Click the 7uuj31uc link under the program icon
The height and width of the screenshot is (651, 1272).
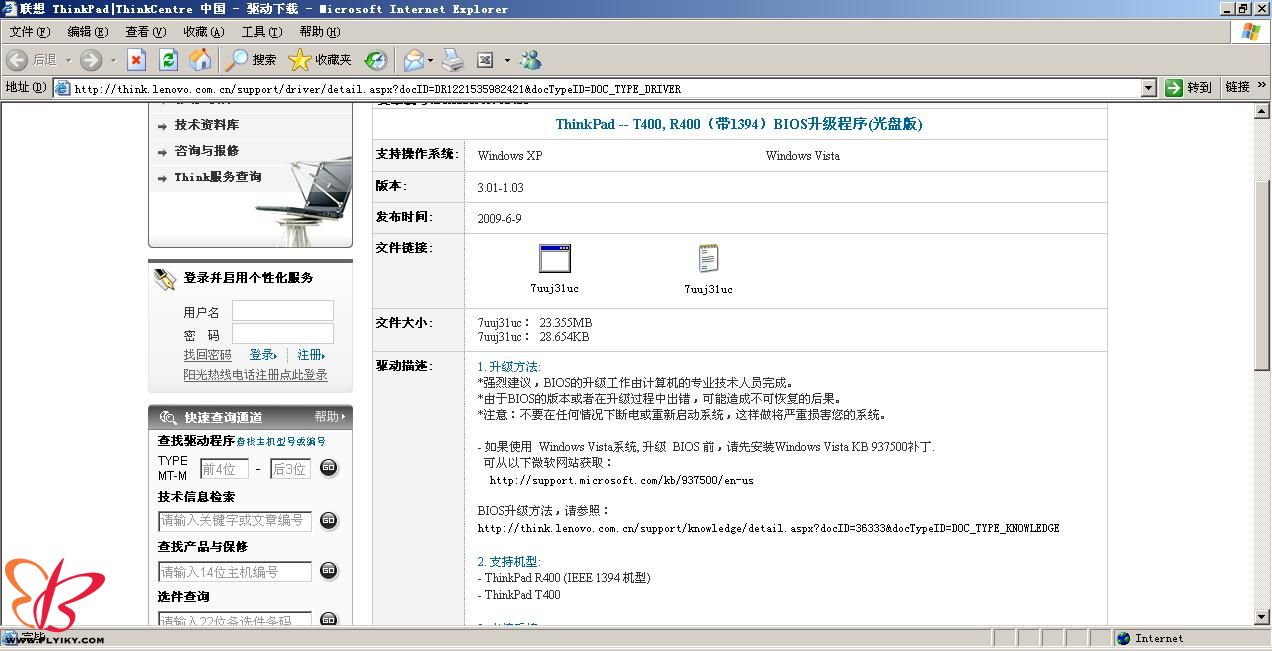click(554, 288)
